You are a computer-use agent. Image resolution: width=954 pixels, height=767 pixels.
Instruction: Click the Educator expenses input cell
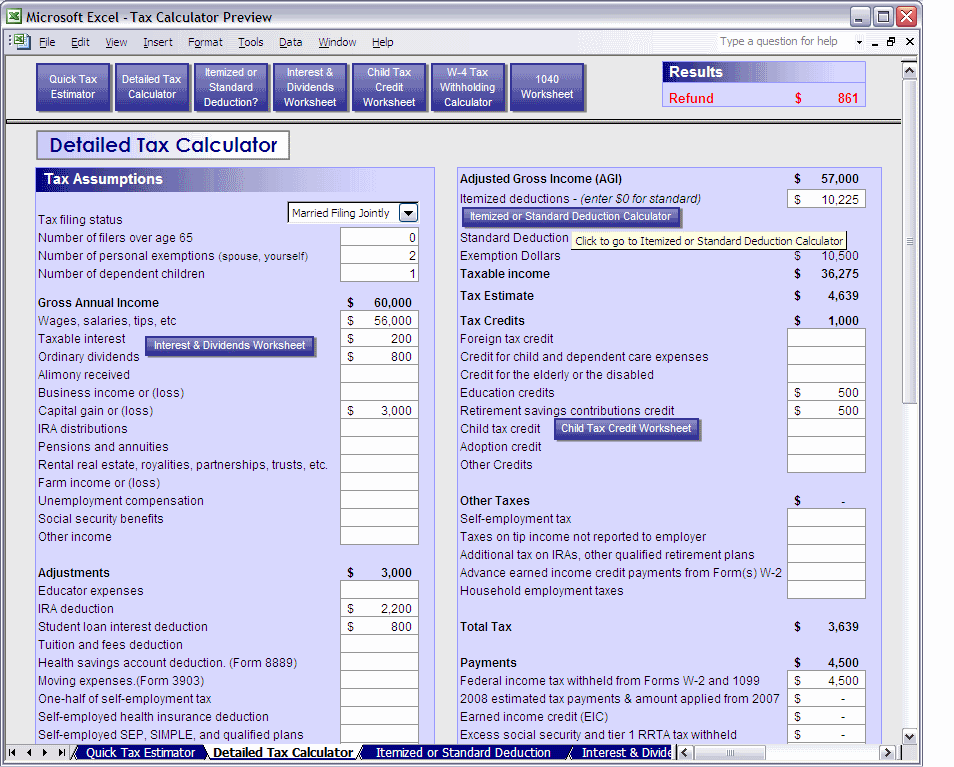pyautogui.click(x=379, y=591)
